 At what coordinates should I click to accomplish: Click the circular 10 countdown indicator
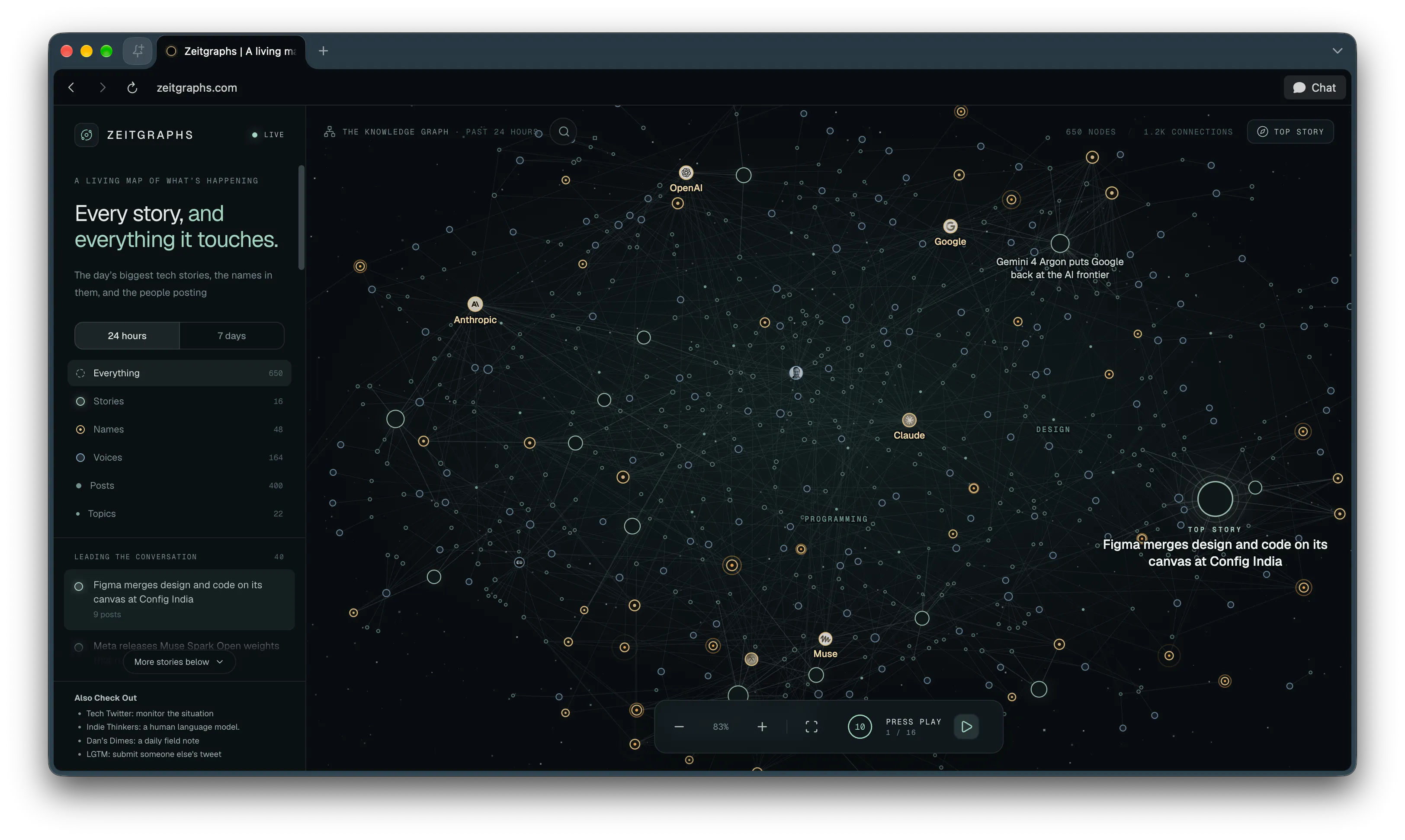[x=860, y=727]
